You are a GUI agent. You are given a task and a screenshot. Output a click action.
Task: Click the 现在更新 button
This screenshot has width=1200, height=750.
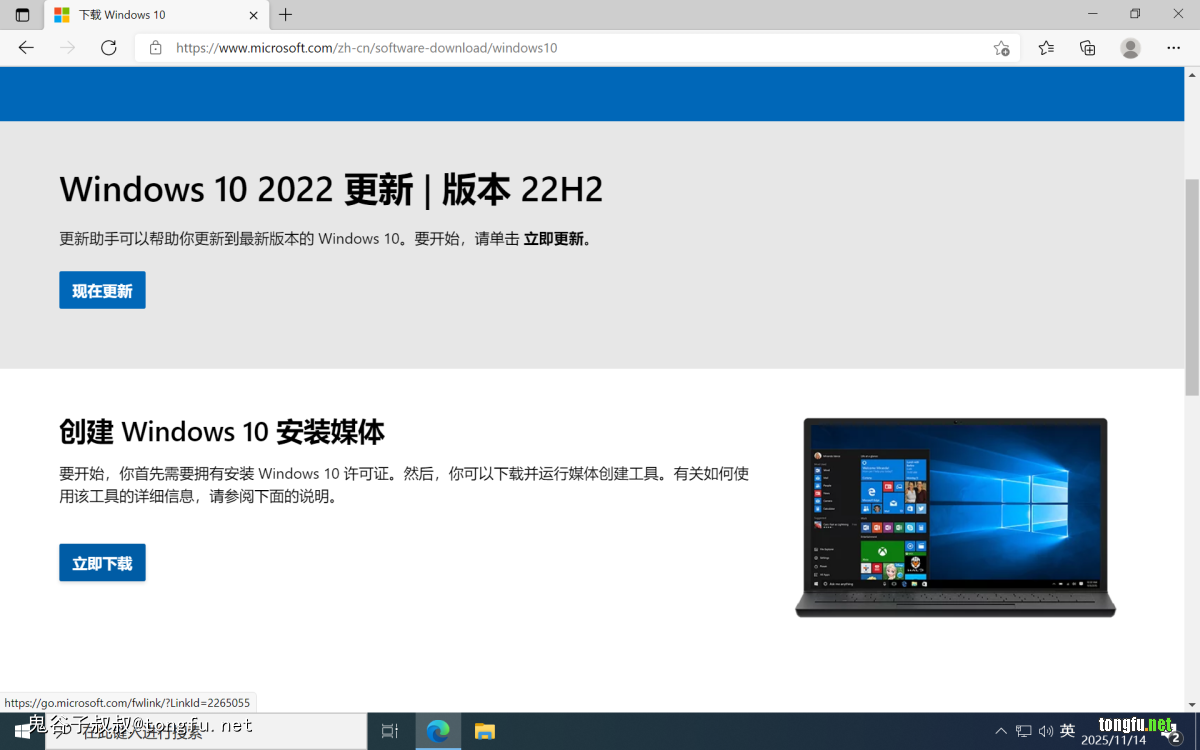[102, 290]
